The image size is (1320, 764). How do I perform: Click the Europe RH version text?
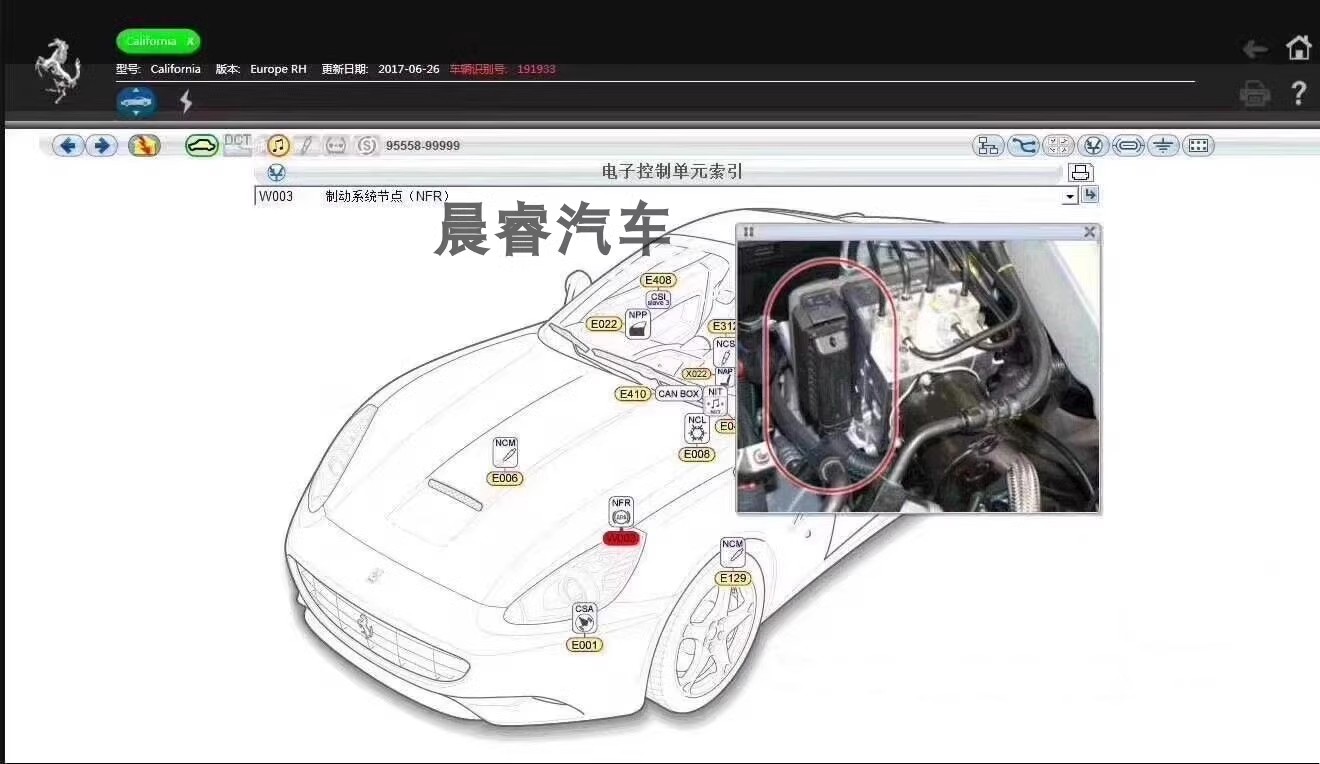click(278, 69)
